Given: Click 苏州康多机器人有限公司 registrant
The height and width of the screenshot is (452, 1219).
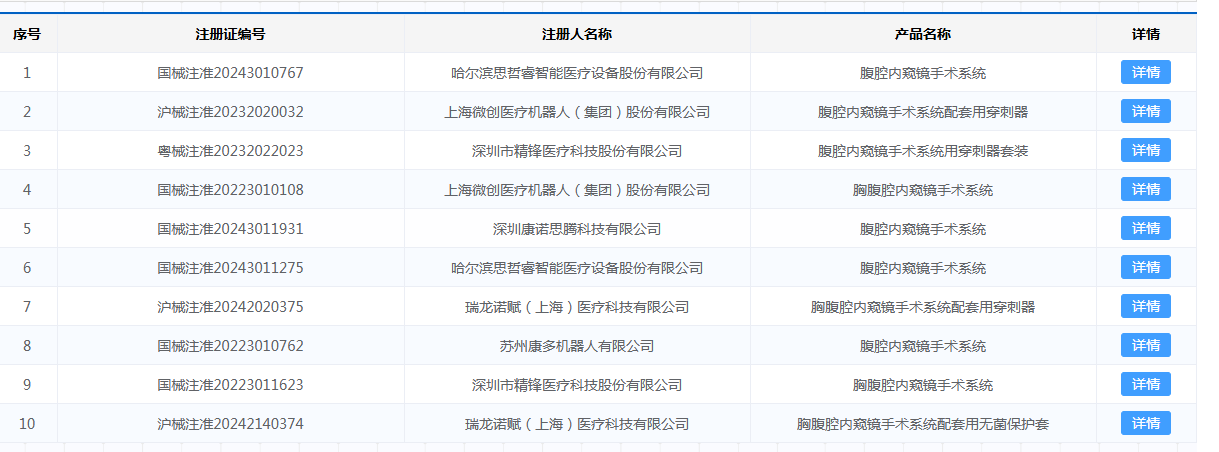Looking at the screenshot, I should (x=577, y=346).
